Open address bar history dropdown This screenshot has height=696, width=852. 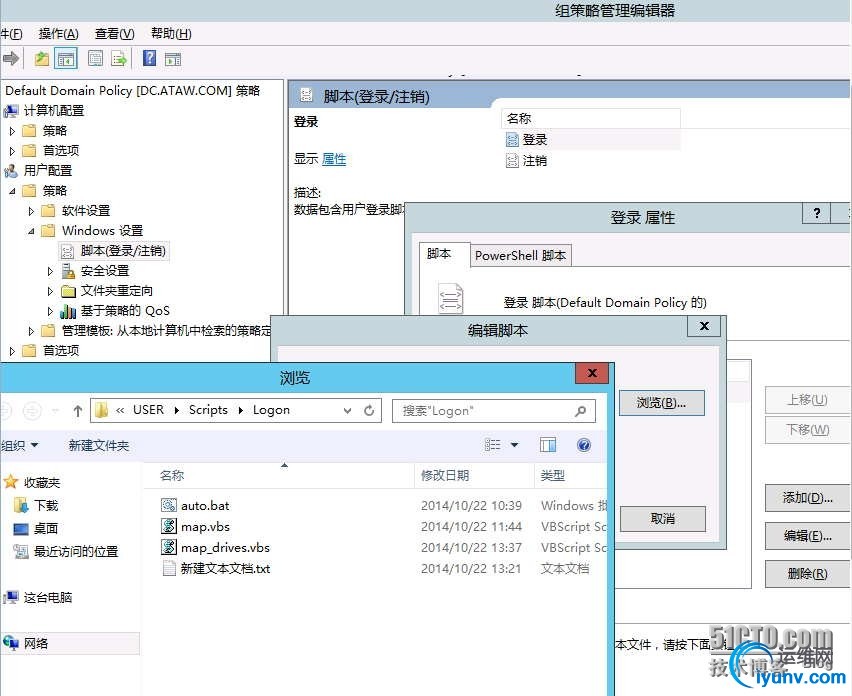[x=347, y=411]
